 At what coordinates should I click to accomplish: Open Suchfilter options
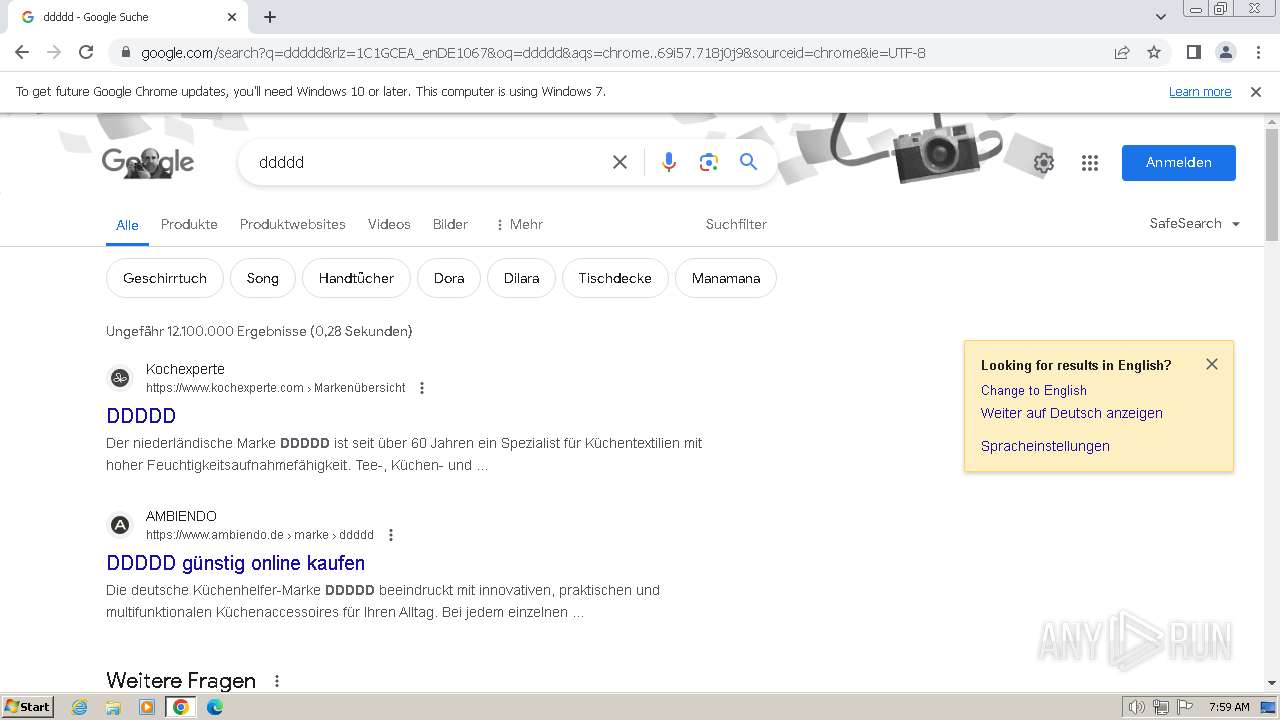[x=736, y=224]
